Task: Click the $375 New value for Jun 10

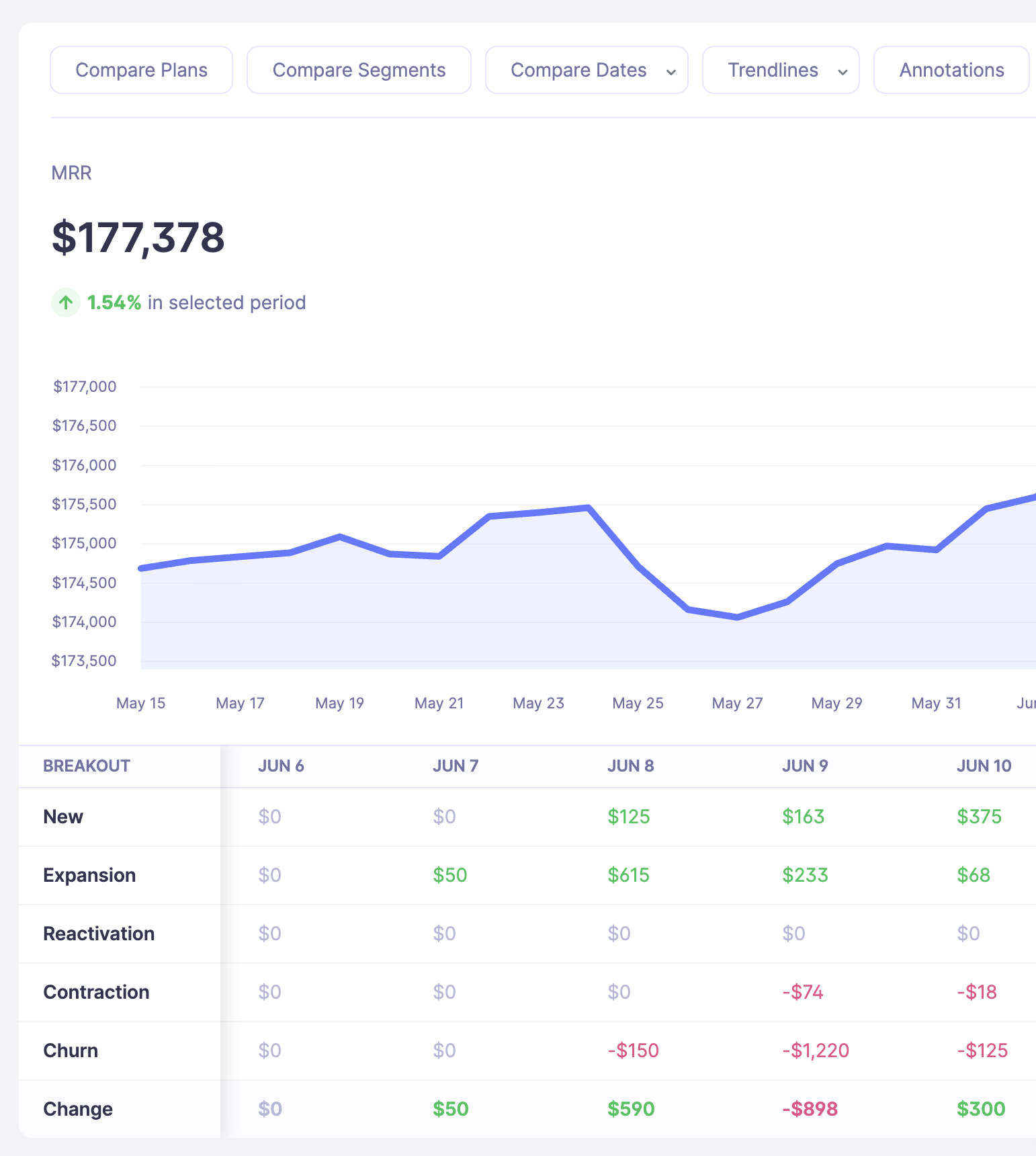Action: point(980,817)
